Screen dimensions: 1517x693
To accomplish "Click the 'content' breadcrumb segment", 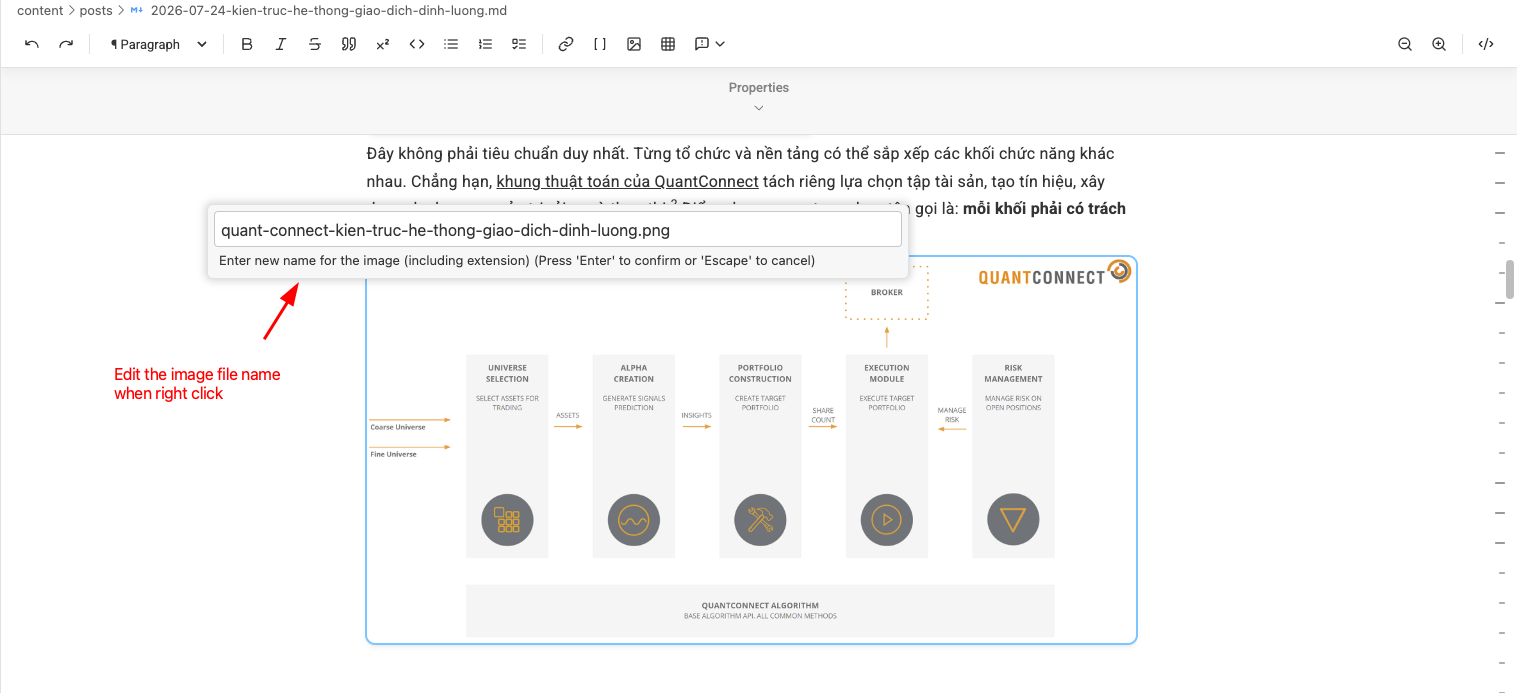I will pos(40,11).
